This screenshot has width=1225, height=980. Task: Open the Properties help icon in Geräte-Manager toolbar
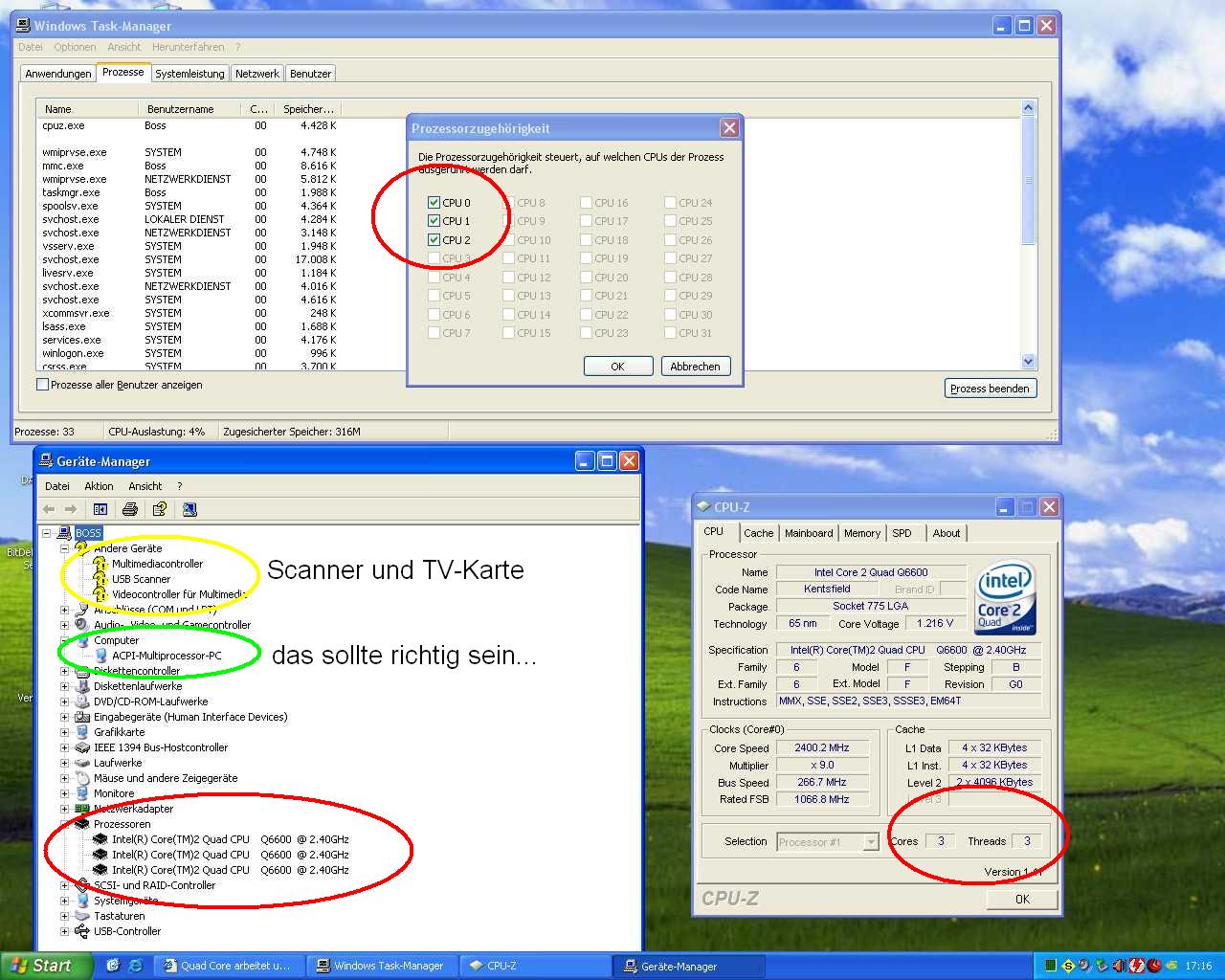coord(160,509)
